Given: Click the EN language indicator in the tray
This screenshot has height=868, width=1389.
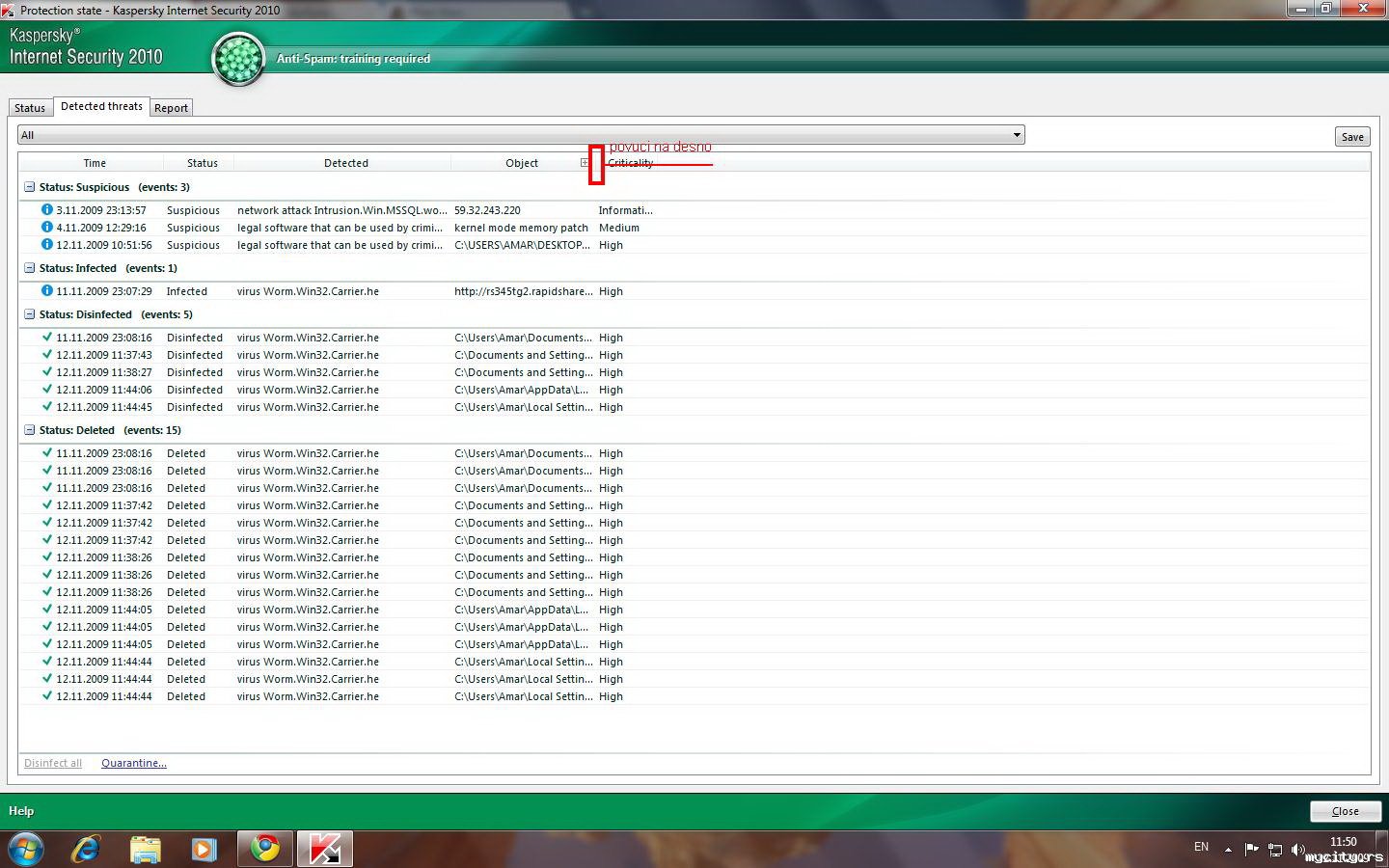Looking at the screenshot, I should coord(1201,847).
